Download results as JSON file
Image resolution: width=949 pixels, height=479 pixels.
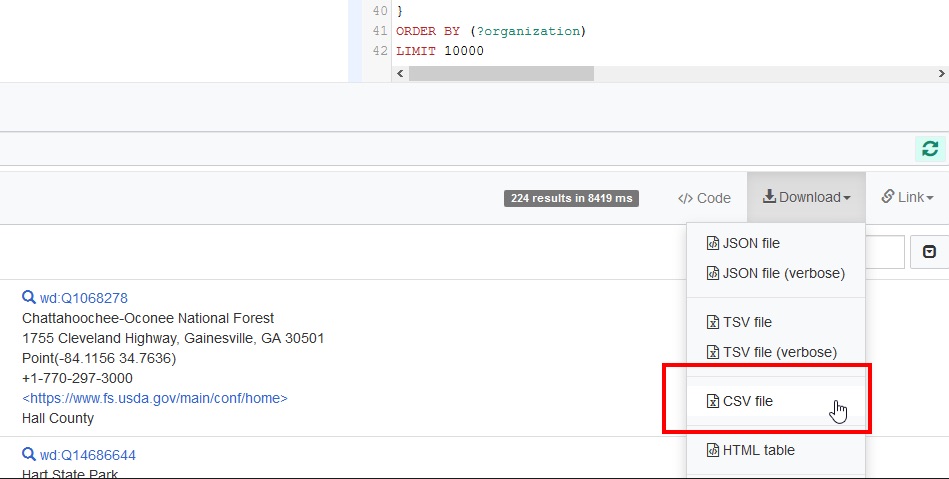(x=776, y=243)
